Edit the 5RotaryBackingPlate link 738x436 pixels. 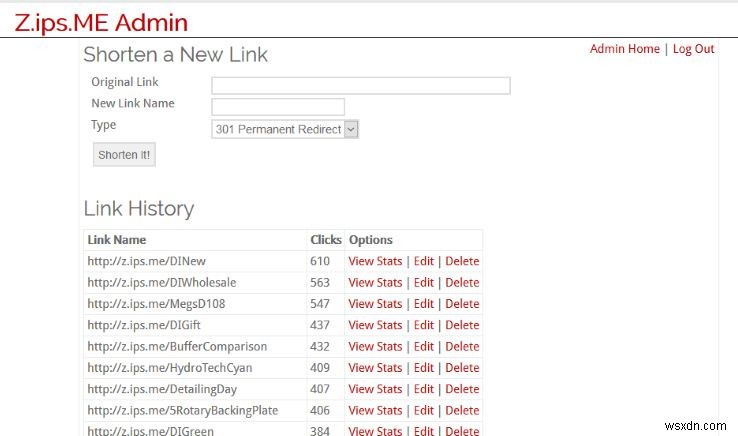coord(424,410)
